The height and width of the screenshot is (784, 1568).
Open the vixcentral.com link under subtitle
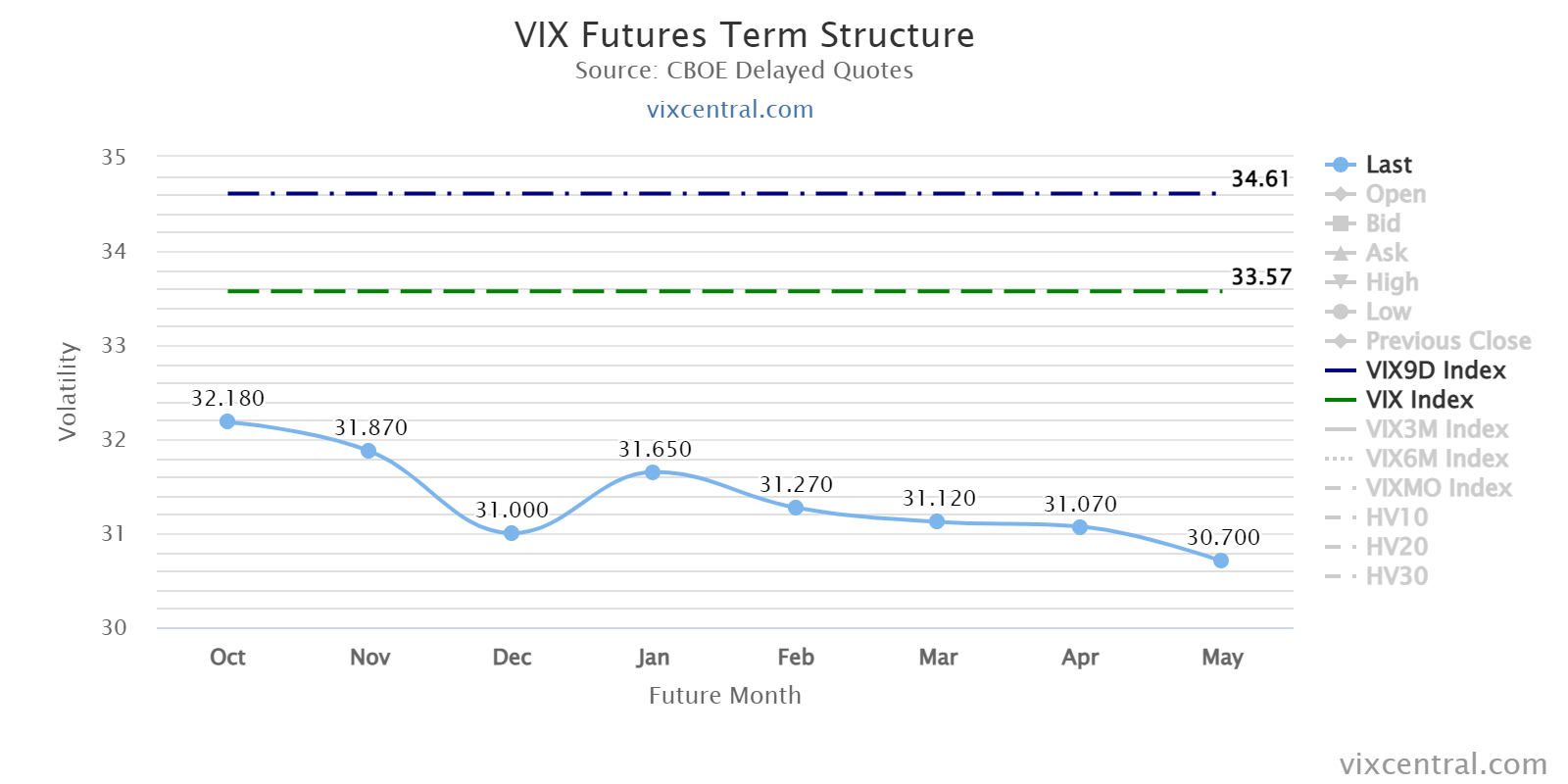point(730,109)
